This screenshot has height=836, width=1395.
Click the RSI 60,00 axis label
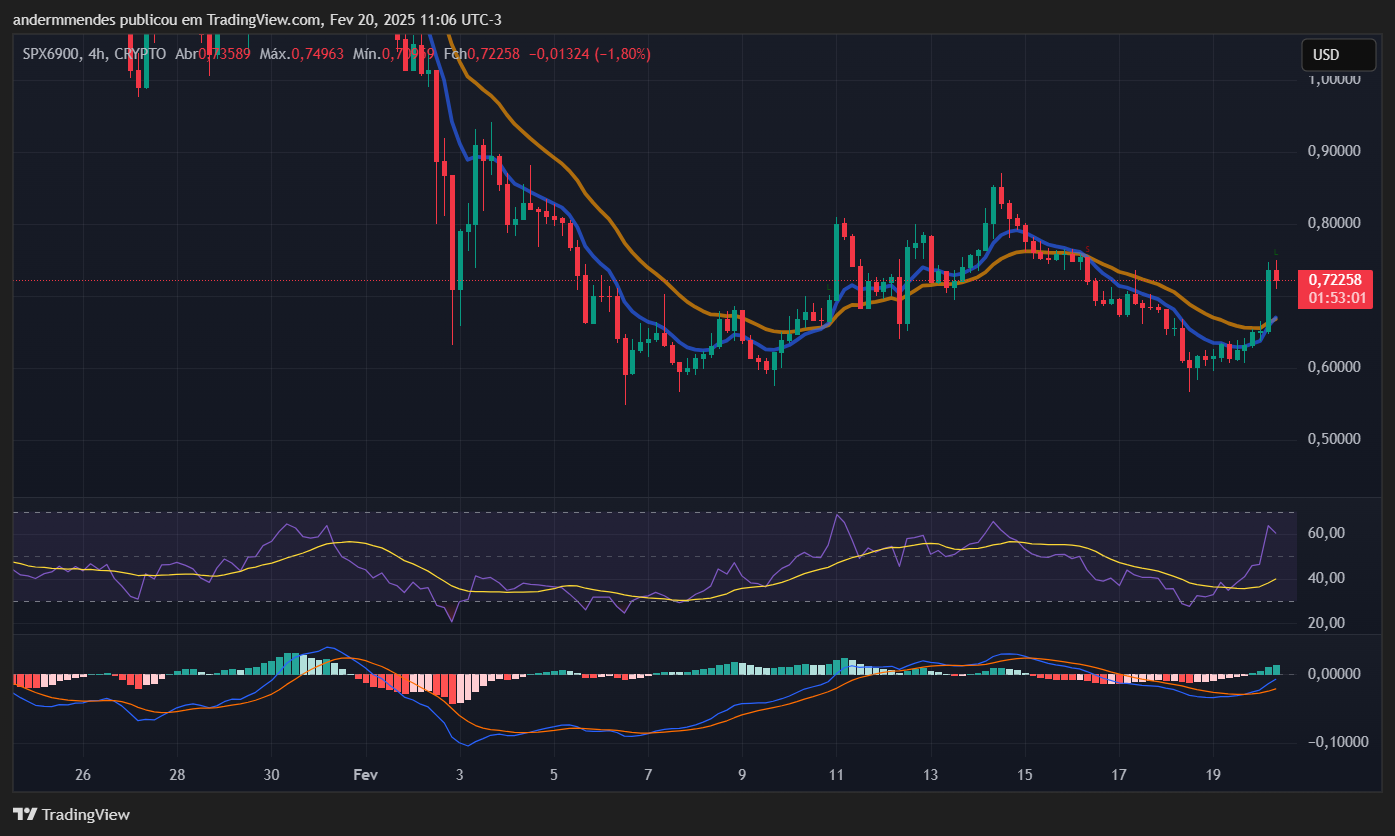point(1326,534)
